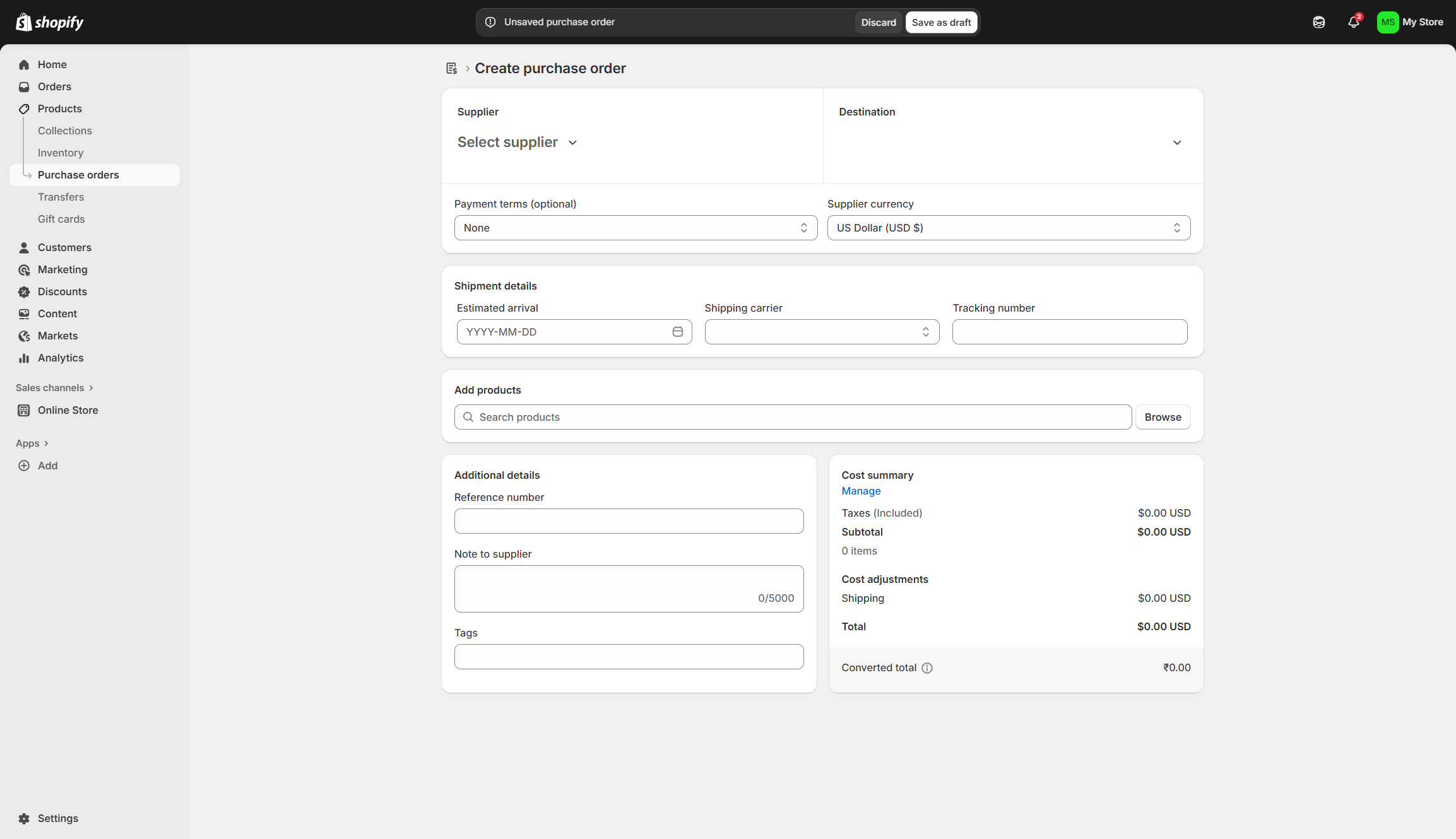
Task: Click the Shopify logo in the top bar
Action: pos(49,22)
